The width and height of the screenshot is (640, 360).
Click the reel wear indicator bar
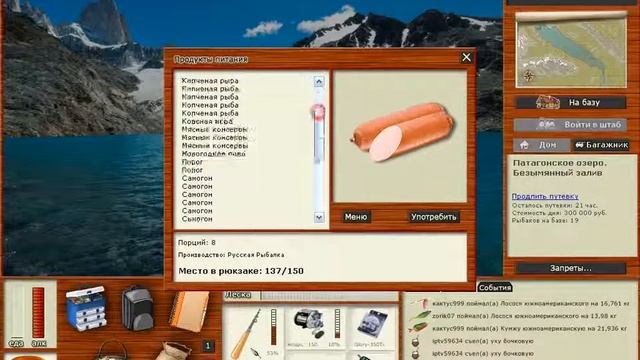tap(338, 324)
